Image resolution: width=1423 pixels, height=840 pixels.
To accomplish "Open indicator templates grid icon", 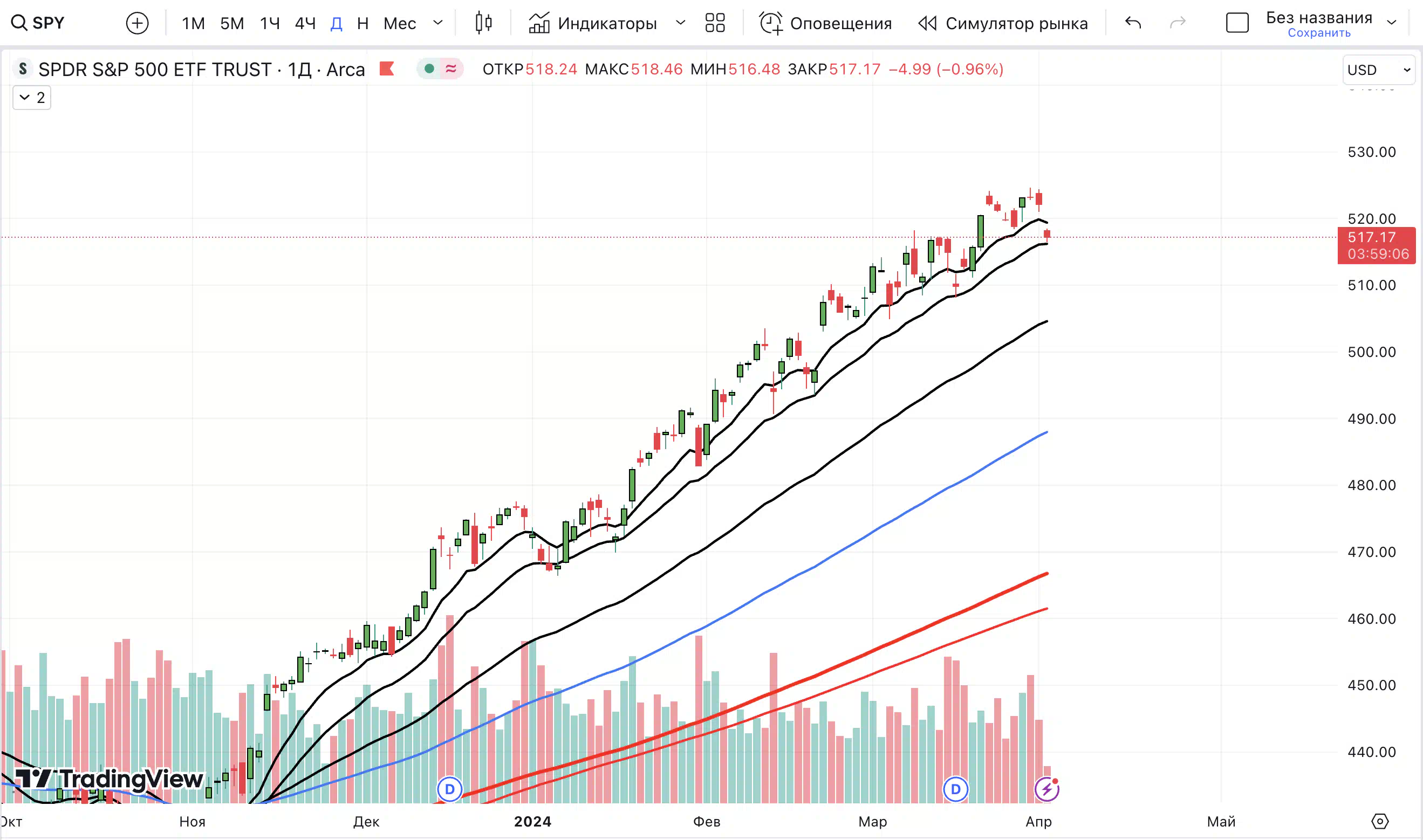I will click(x=715, y=23).
